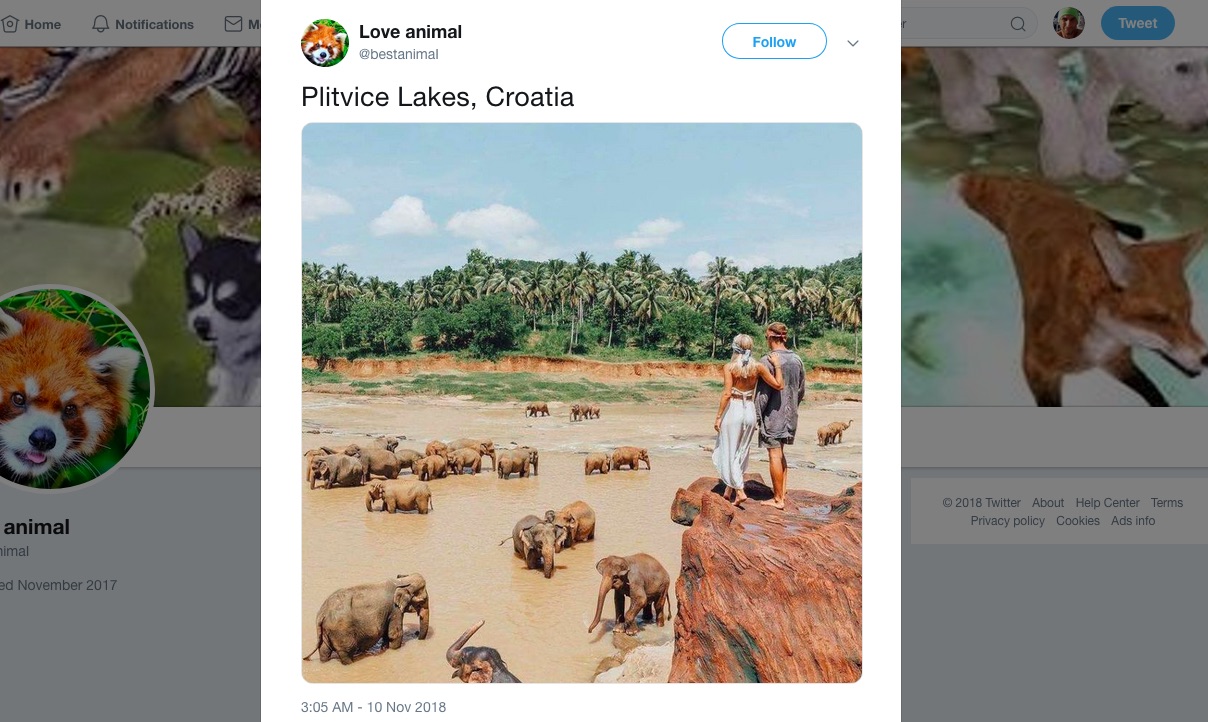Open the Cookies footer link
1208x722 pixels.
click(x=1078, y=521)
